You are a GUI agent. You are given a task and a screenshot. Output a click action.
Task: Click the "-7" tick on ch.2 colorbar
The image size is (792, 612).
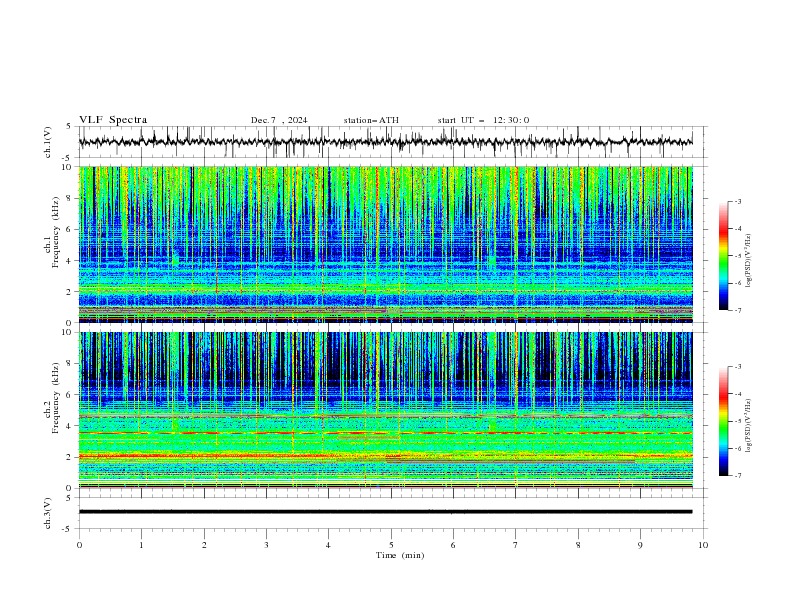coord(737,476)
